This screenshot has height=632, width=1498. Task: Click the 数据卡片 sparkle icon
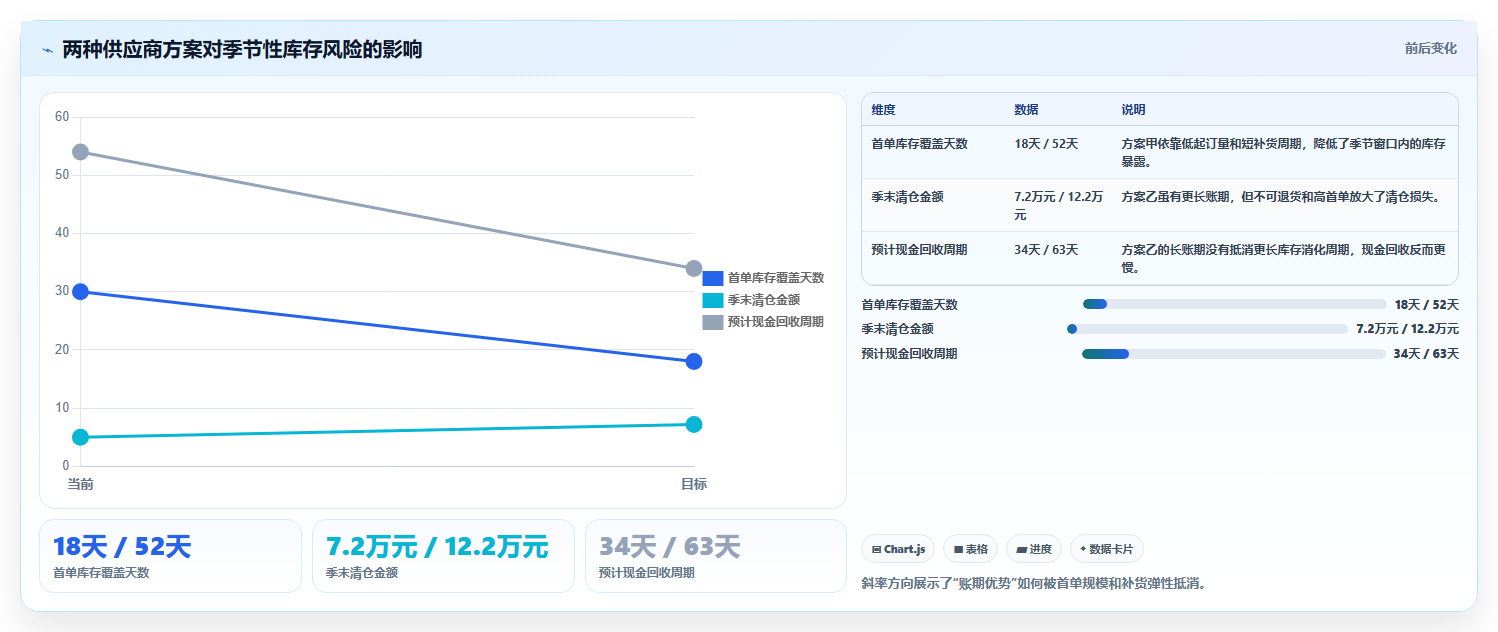coord(1083,549)
